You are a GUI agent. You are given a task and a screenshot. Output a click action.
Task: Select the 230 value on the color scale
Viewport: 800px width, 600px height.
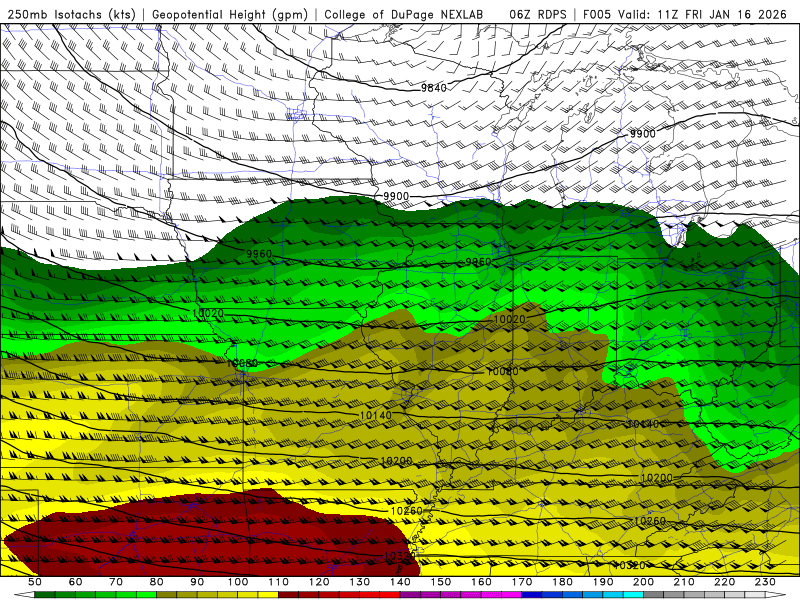pos(765,582)
